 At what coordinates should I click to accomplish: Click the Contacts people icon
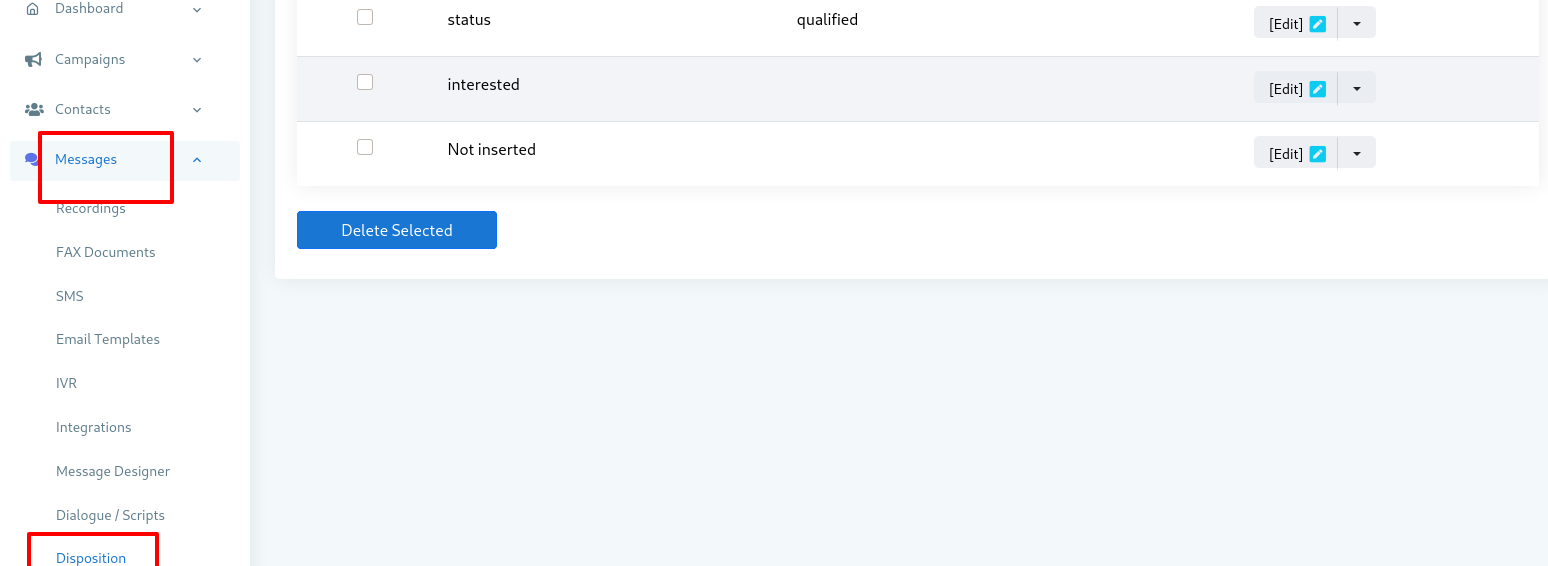[x=33, y=109]
